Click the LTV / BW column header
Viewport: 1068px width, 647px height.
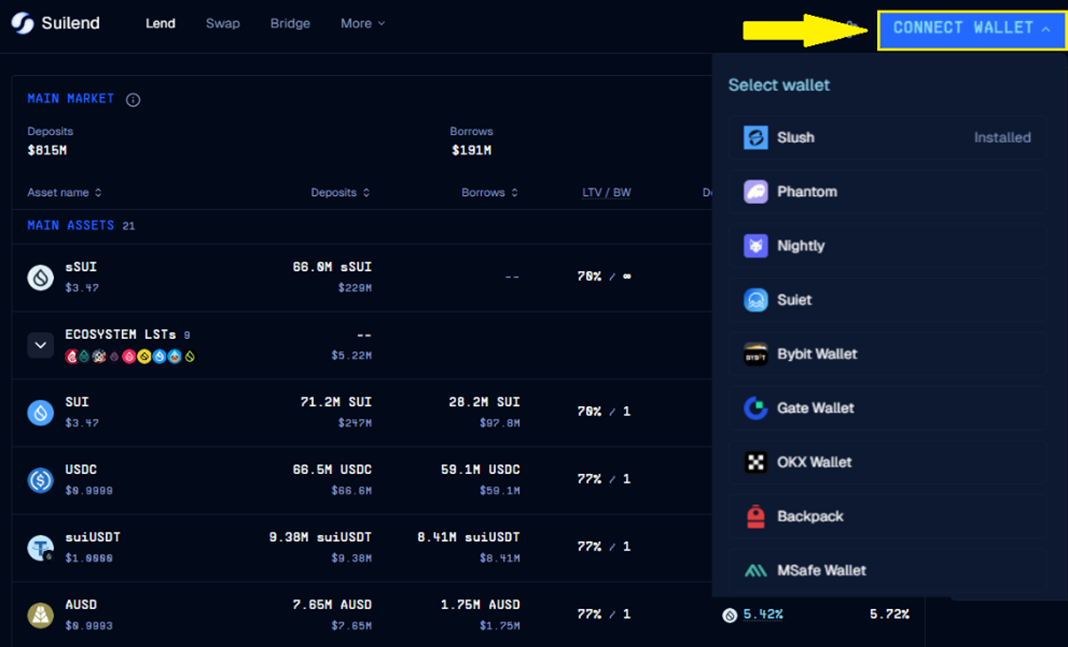click(606, 192)
